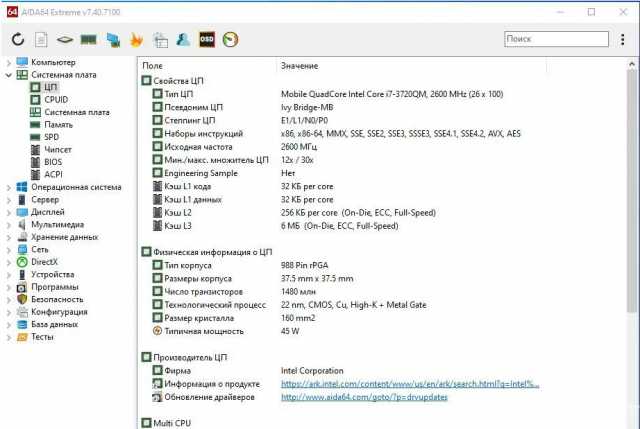Viewport: 640px width, 429px height.
Task: Click the Производитель ЦП group header
Action: 184,357
